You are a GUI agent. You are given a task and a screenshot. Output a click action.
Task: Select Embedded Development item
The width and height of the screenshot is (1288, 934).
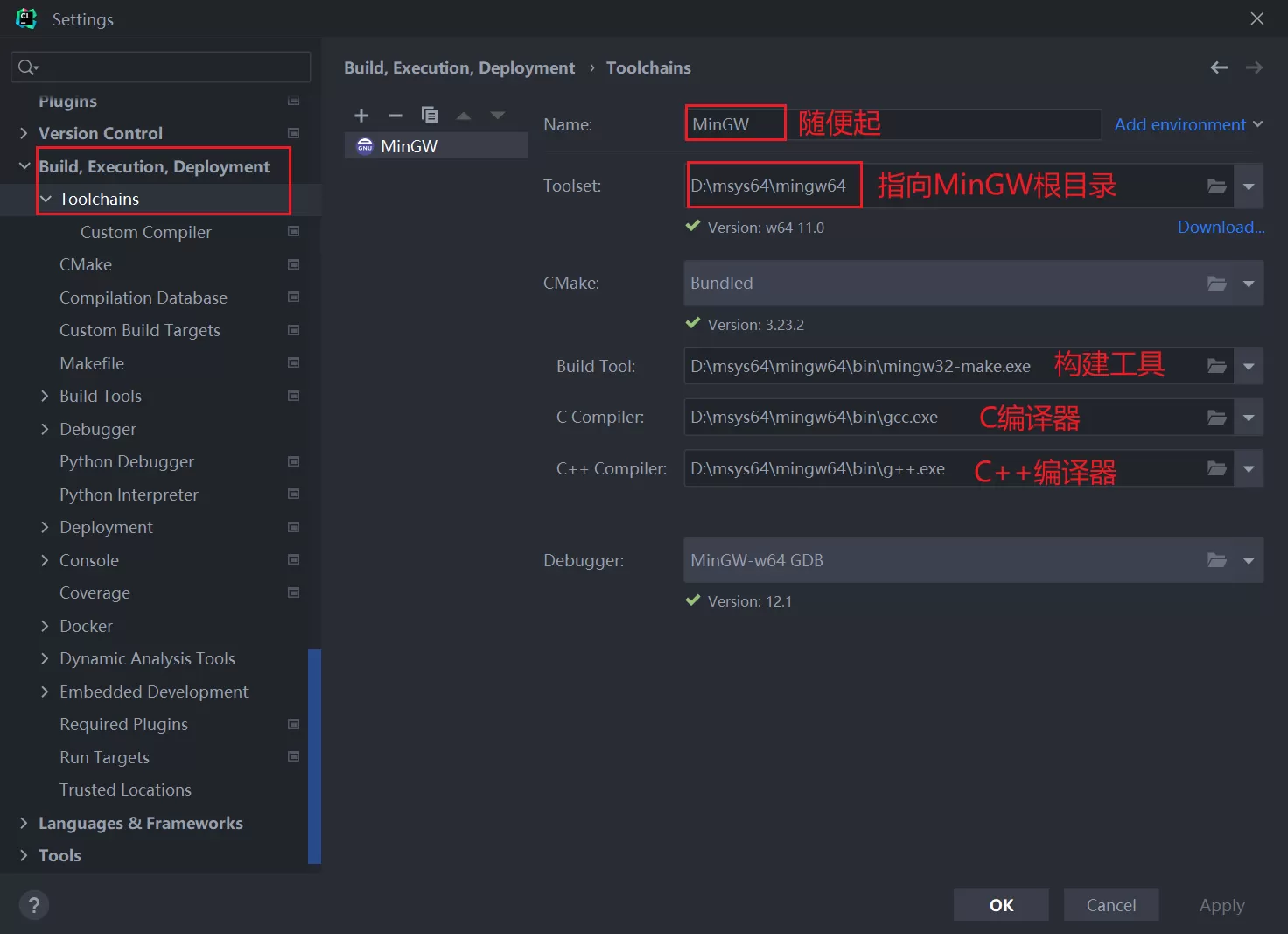154,692
